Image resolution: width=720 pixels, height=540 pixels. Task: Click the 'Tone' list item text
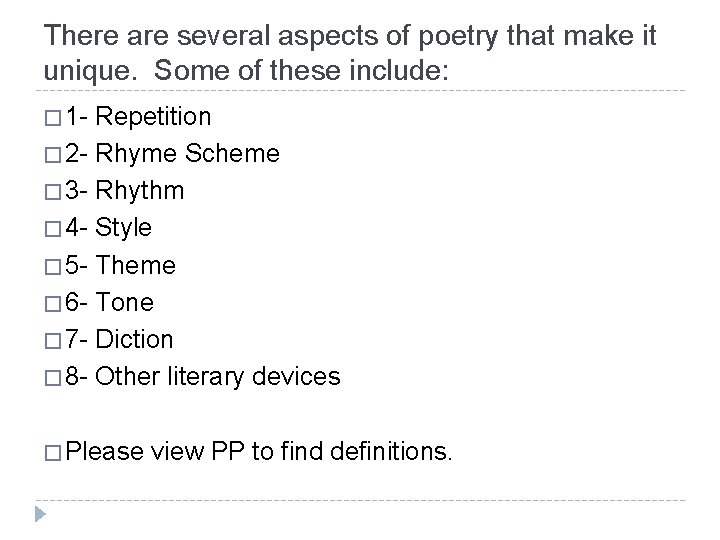pyautogui.click(x=127, y=302)
